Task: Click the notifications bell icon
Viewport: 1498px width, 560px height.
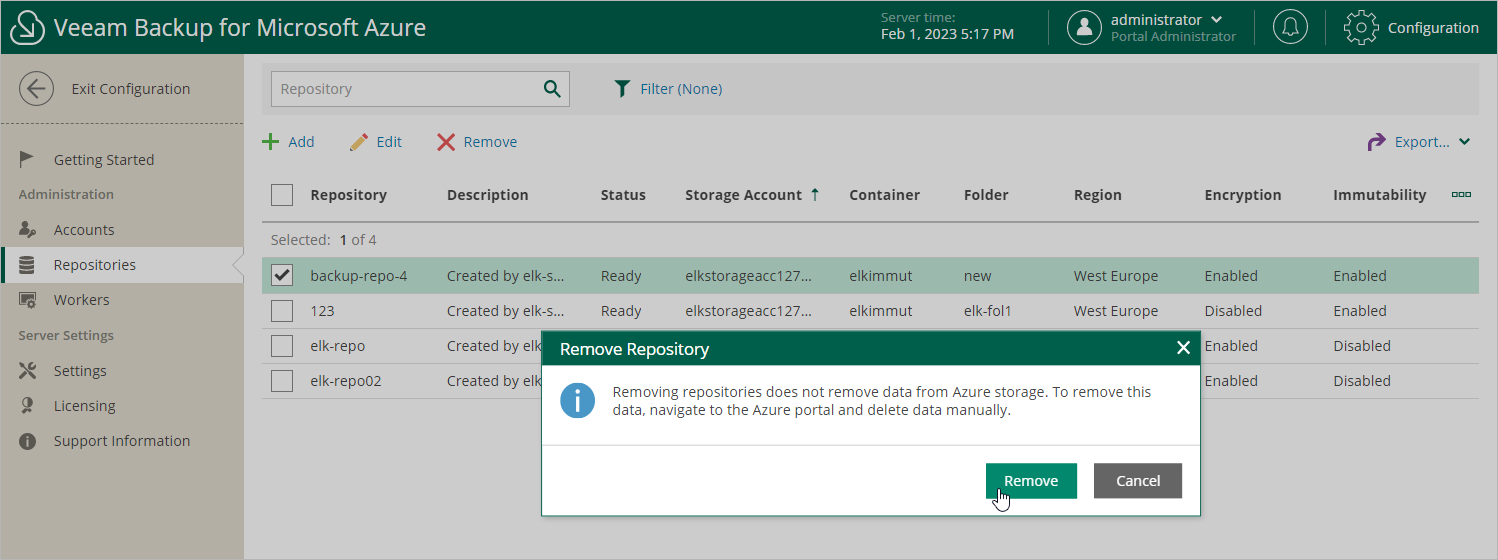Action: pos(1290,27)
